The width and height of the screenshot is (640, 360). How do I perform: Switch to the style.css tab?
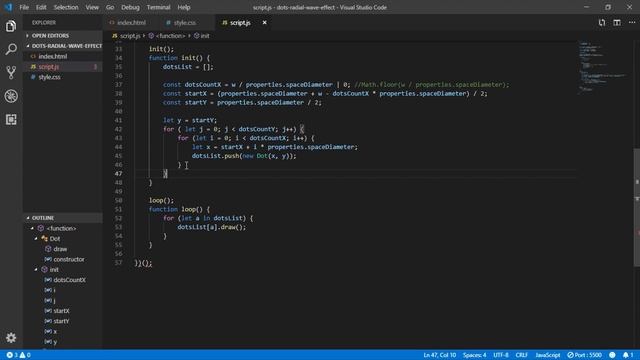184,22
